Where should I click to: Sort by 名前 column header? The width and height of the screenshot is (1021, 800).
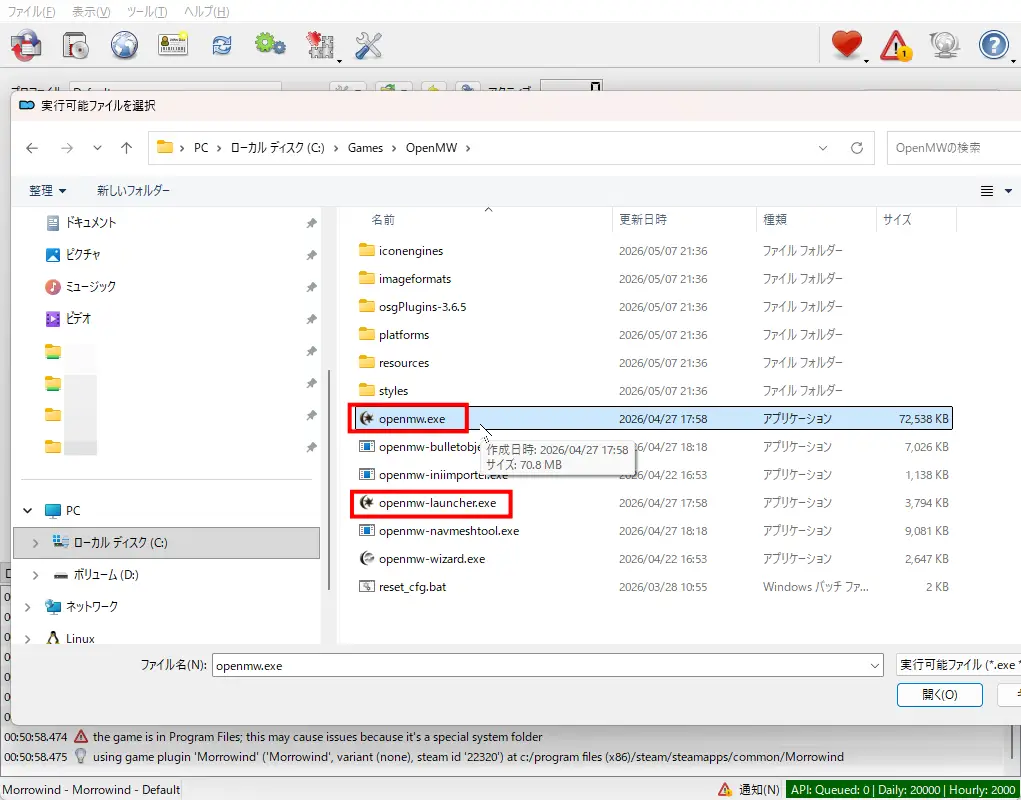coord(383,220)
